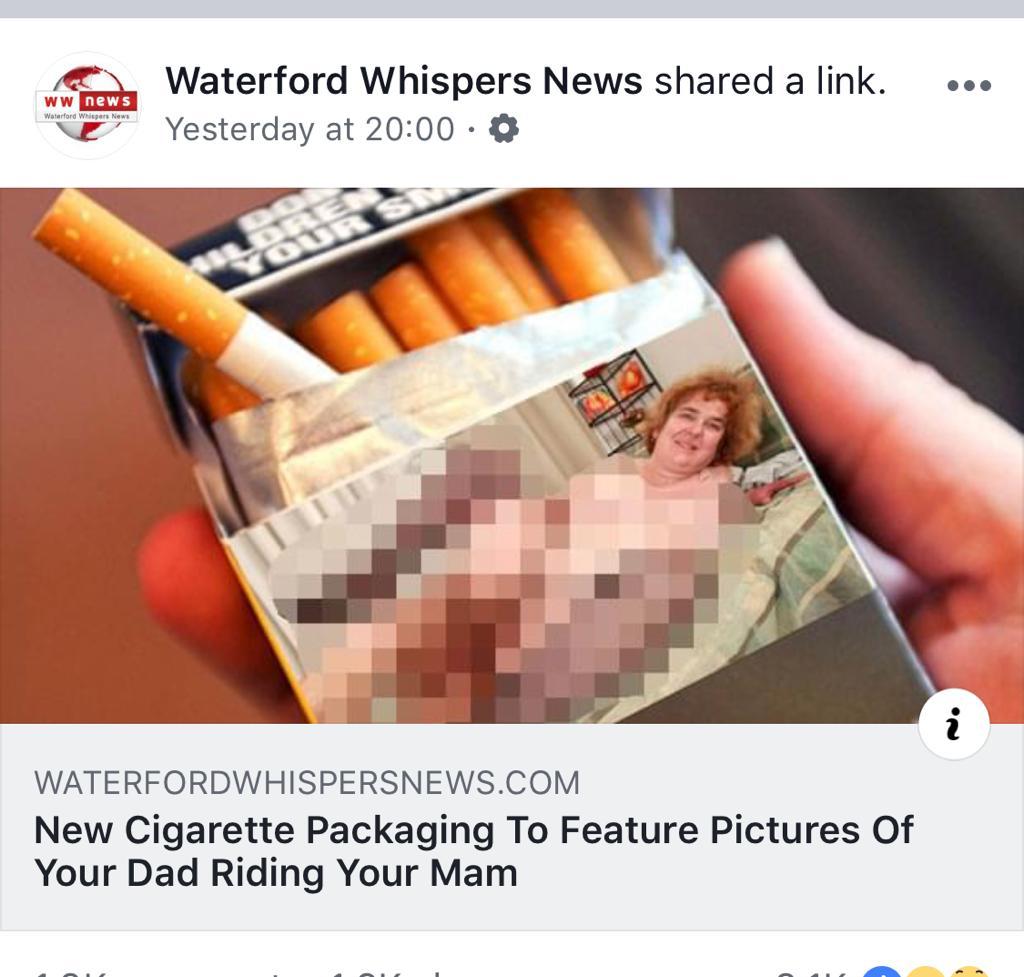Click the cigarette pack preview image
This screenshot has width=1024, height=977.
512,456
